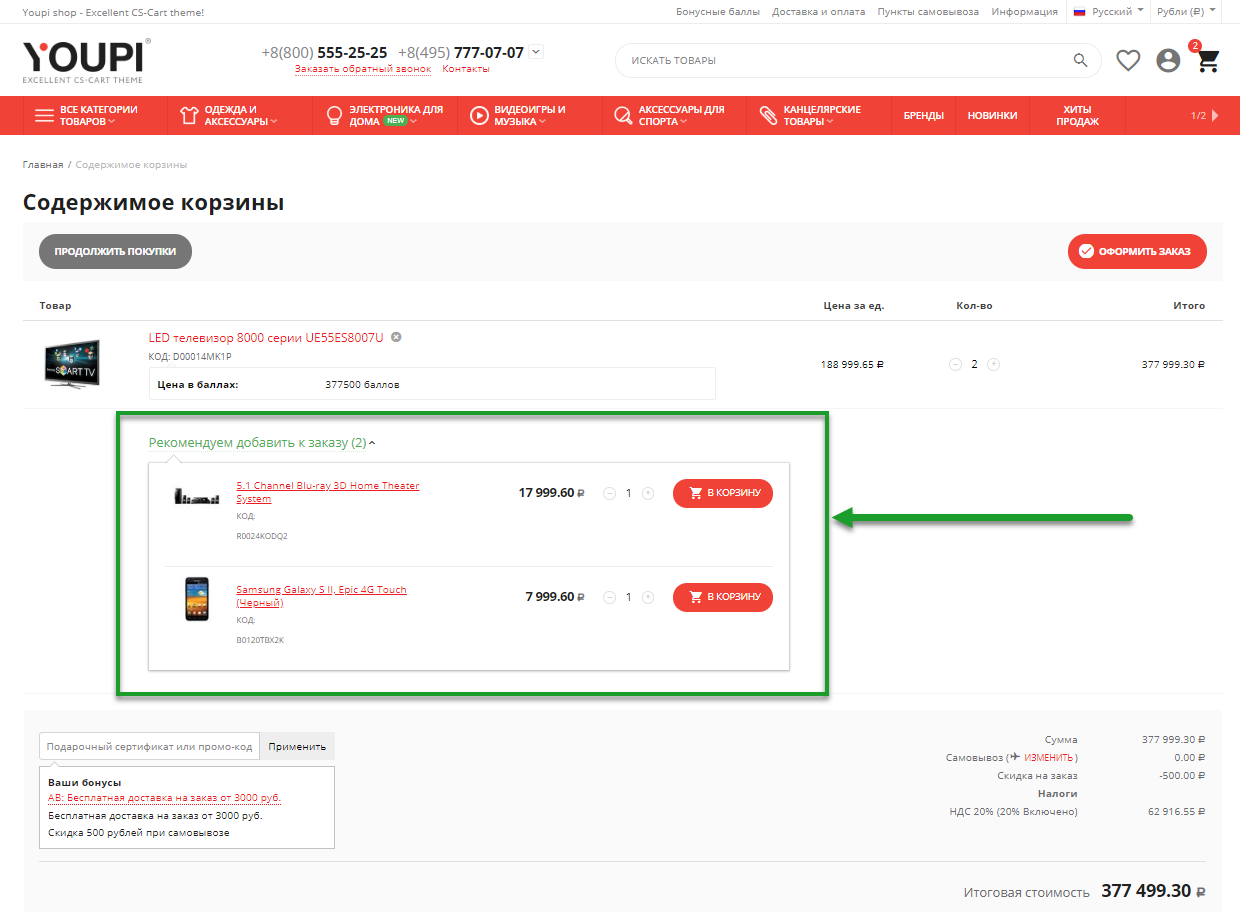
Task: Open Бонусные баллы link
Action: click(718, 12)
